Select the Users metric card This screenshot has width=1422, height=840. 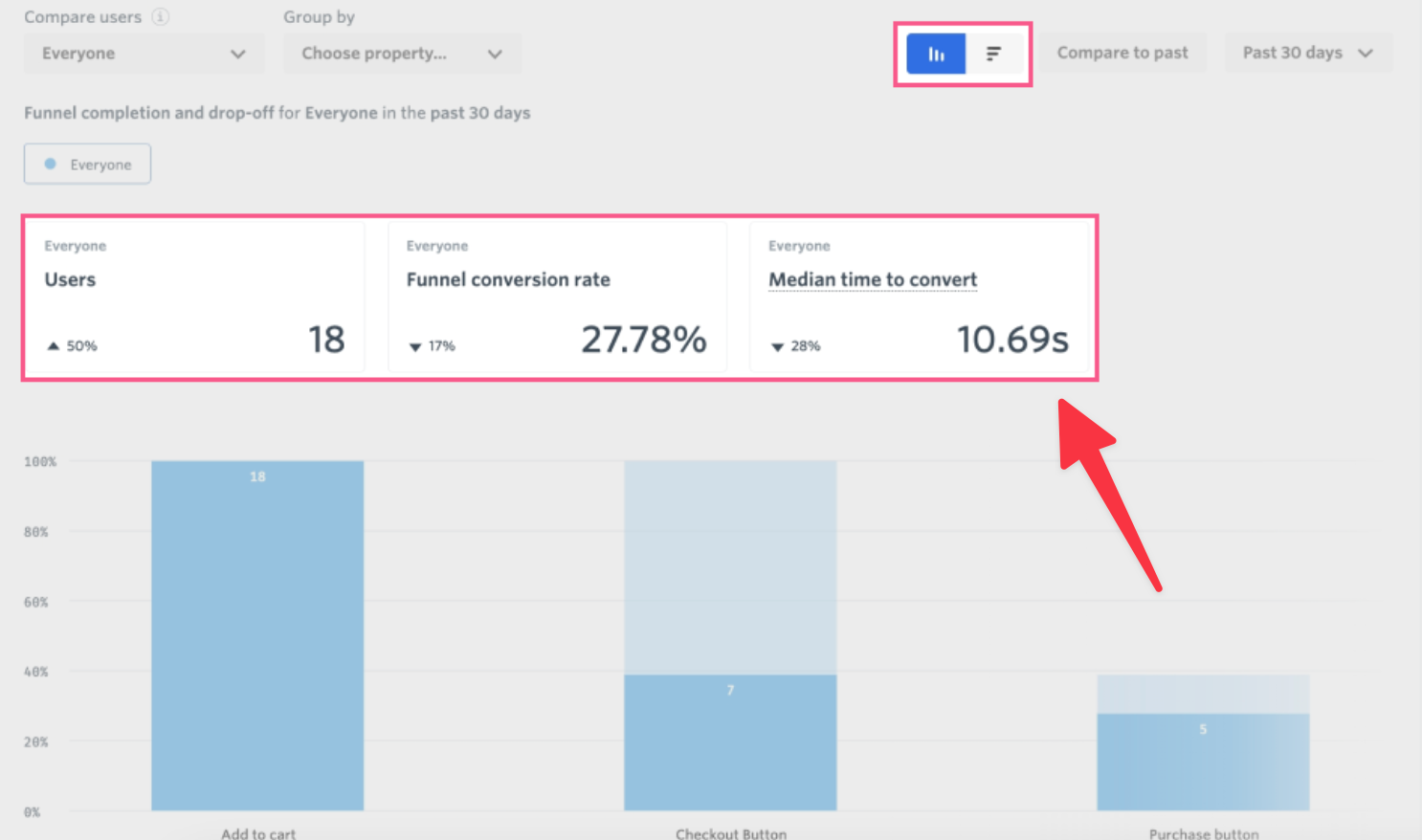pos(194,297)
